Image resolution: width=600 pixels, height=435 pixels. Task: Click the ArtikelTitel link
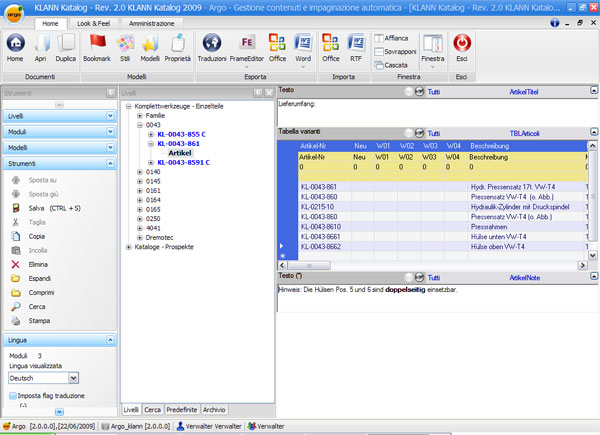tap(524, 92)
